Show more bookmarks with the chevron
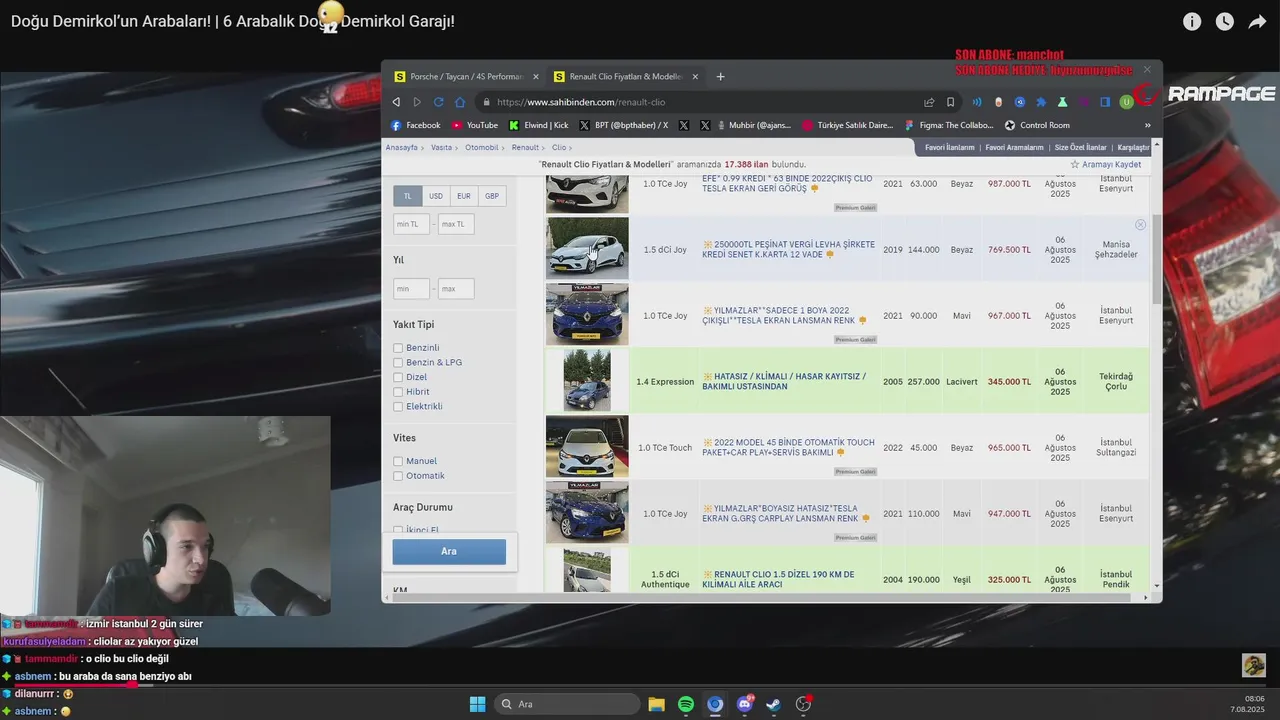This screenshot has height=720, width=1280. 1147,125
